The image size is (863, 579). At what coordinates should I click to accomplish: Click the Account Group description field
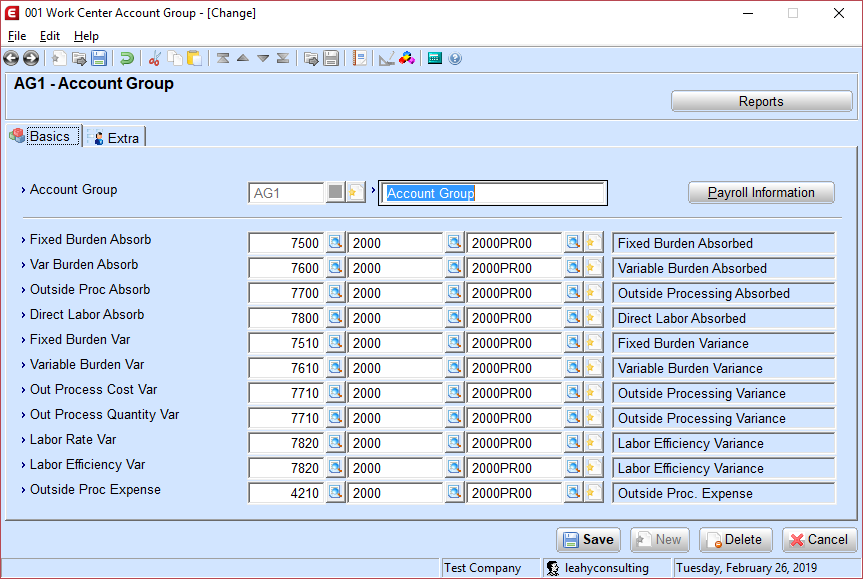[x=493, y=193]
